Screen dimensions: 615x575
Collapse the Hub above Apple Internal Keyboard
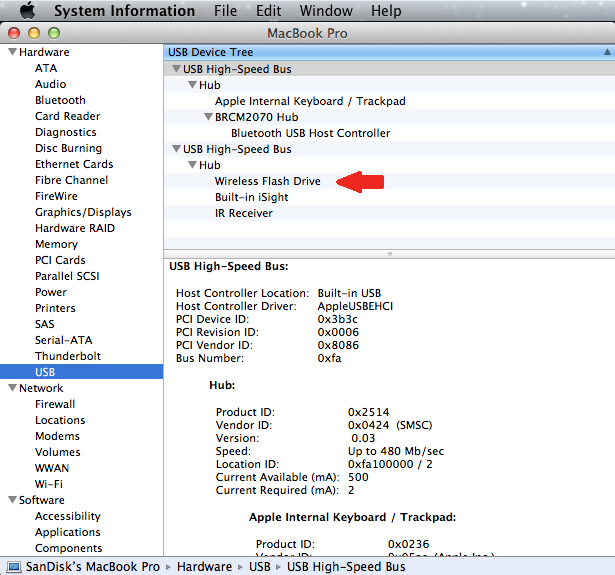(192, 85)
